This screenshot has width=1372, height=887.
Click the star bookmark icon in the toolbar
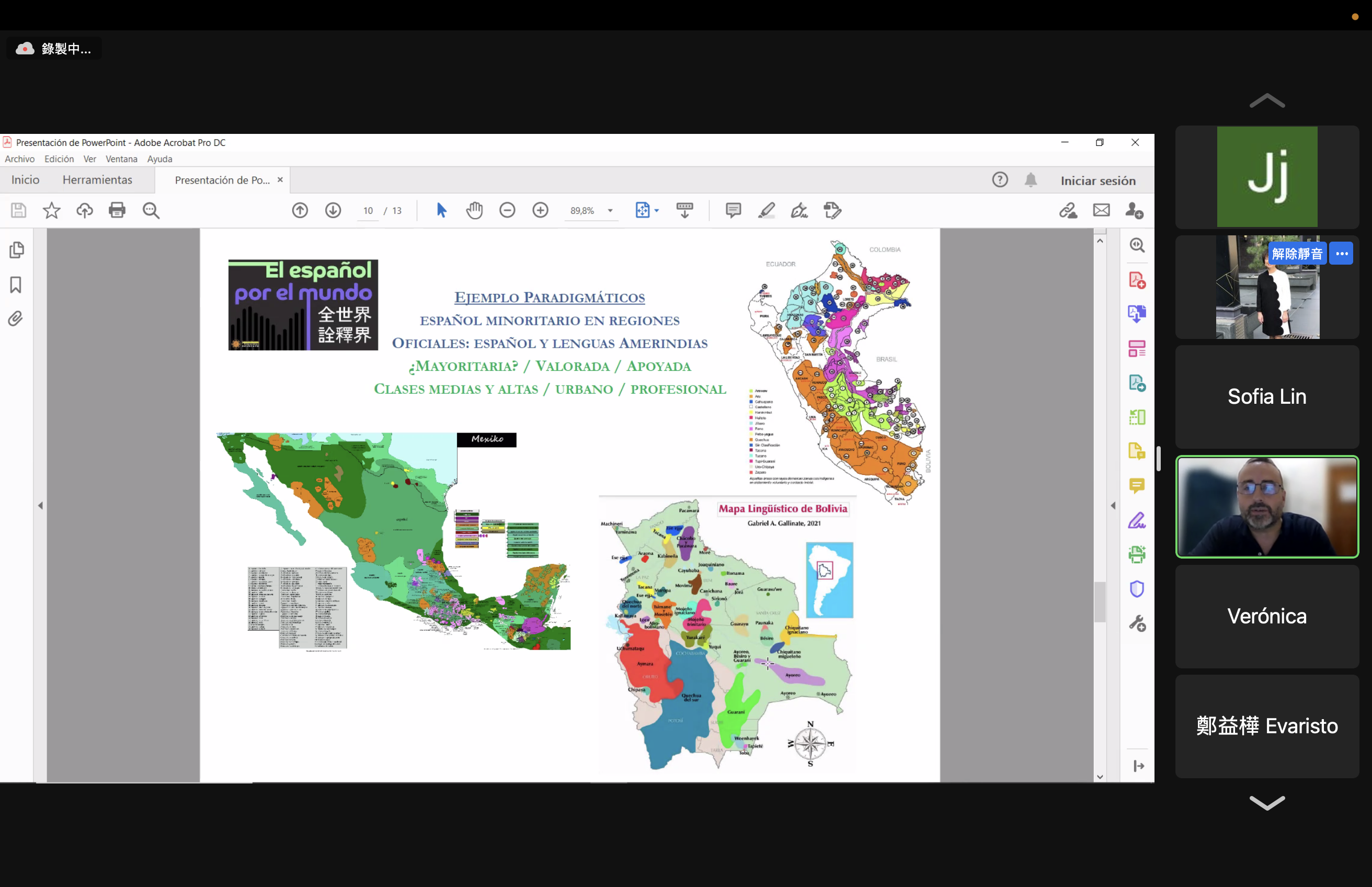52,210
